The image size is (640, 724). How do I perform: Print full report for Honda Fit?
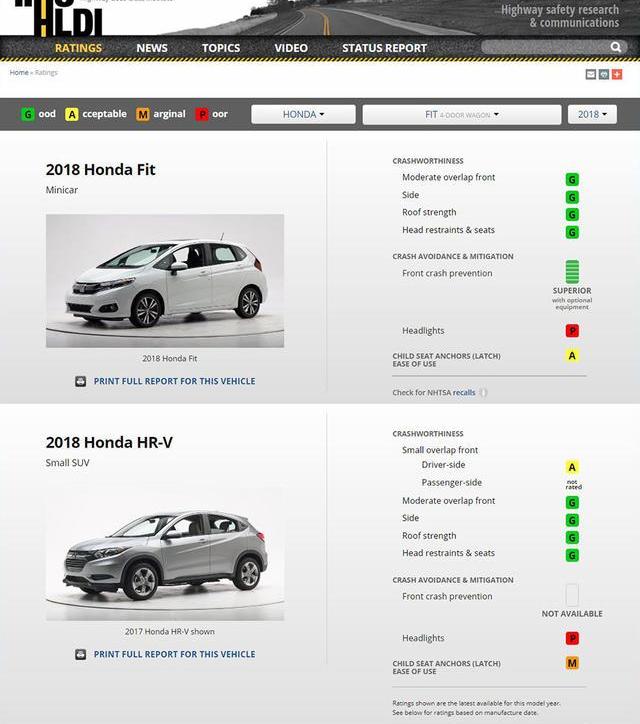coord(175,381)
